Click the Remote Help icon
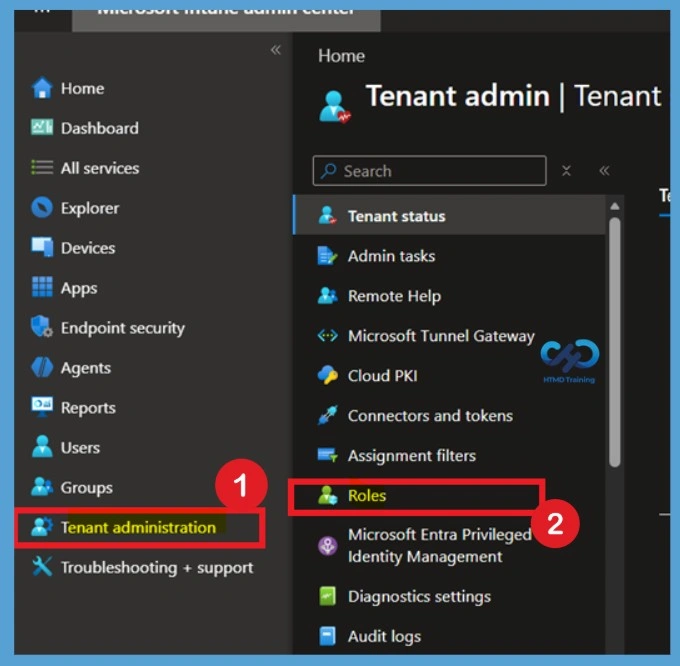 [x=327, y=296]
